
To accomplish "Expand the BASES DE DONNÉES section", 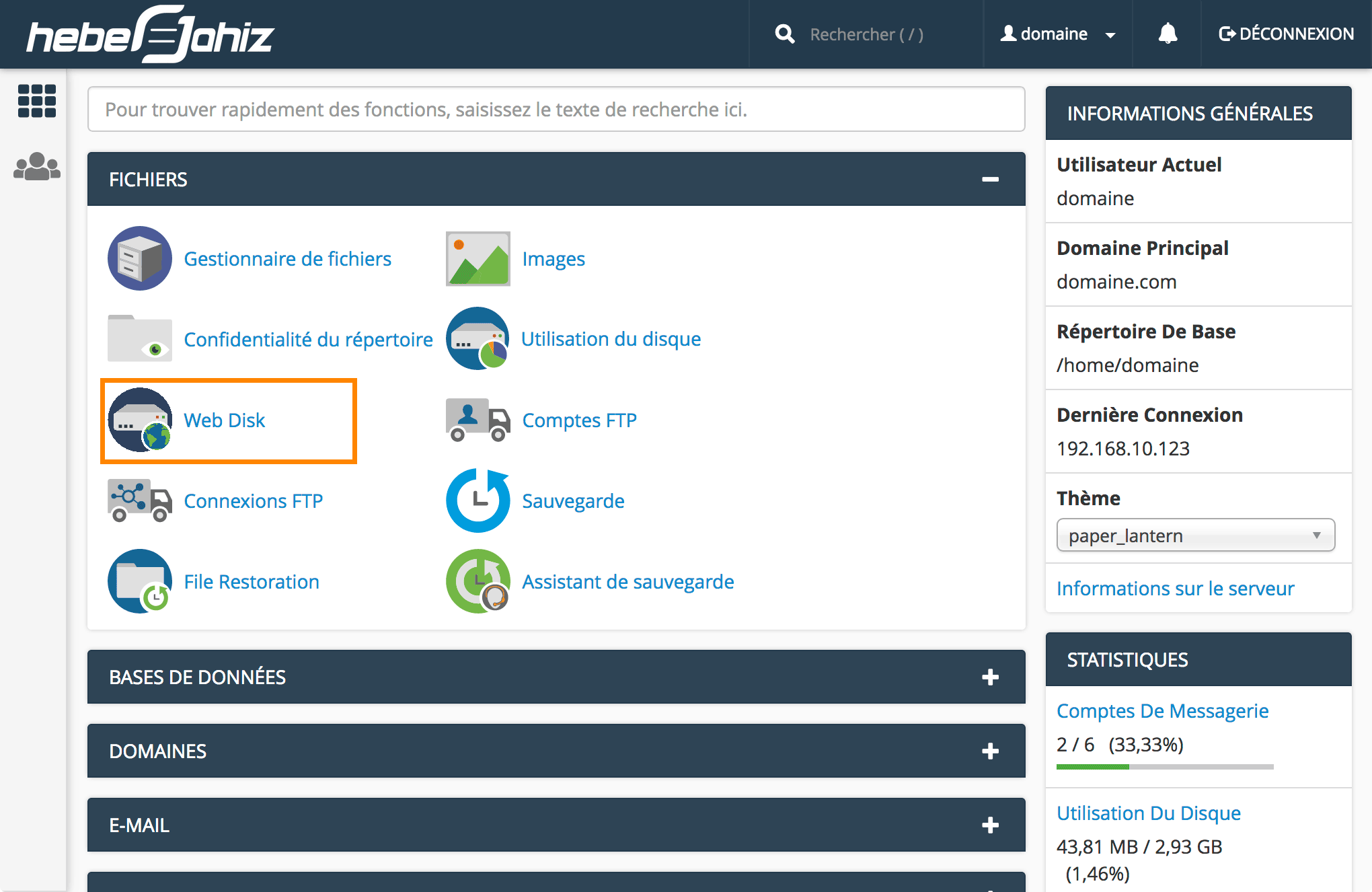I will point(990,677).
